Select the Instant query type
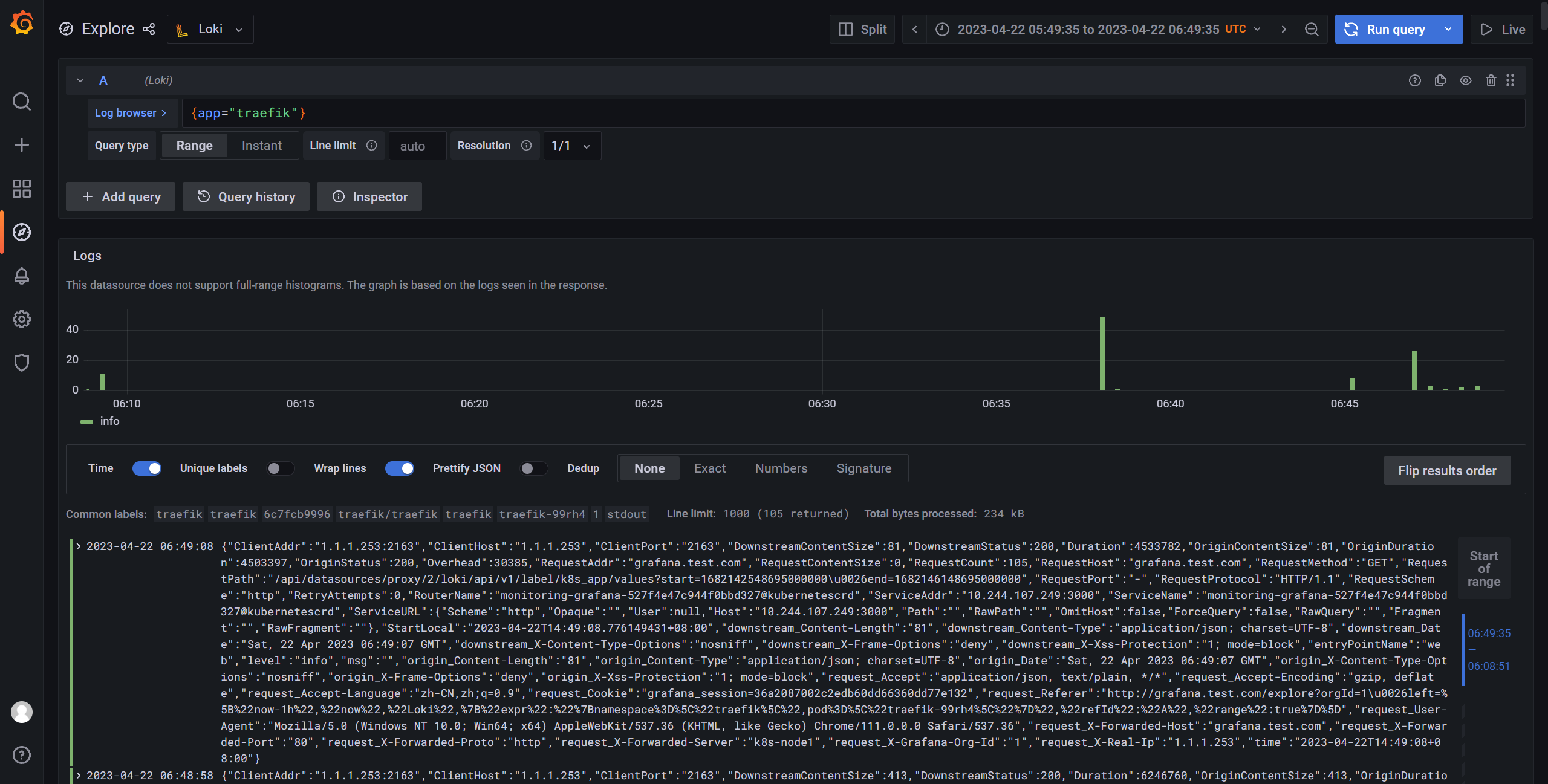 pyautogui.click(x=261, y=146)
